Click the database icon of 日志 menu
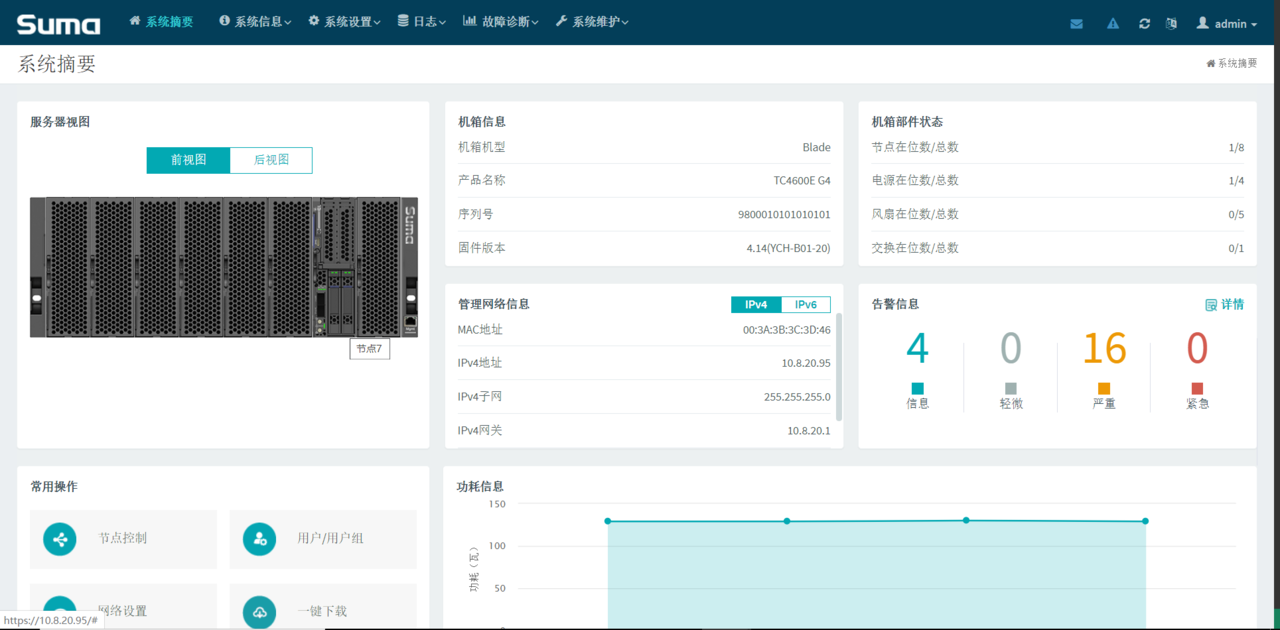This screenshot has height=630, width=1280. click(x=403, y=21)
